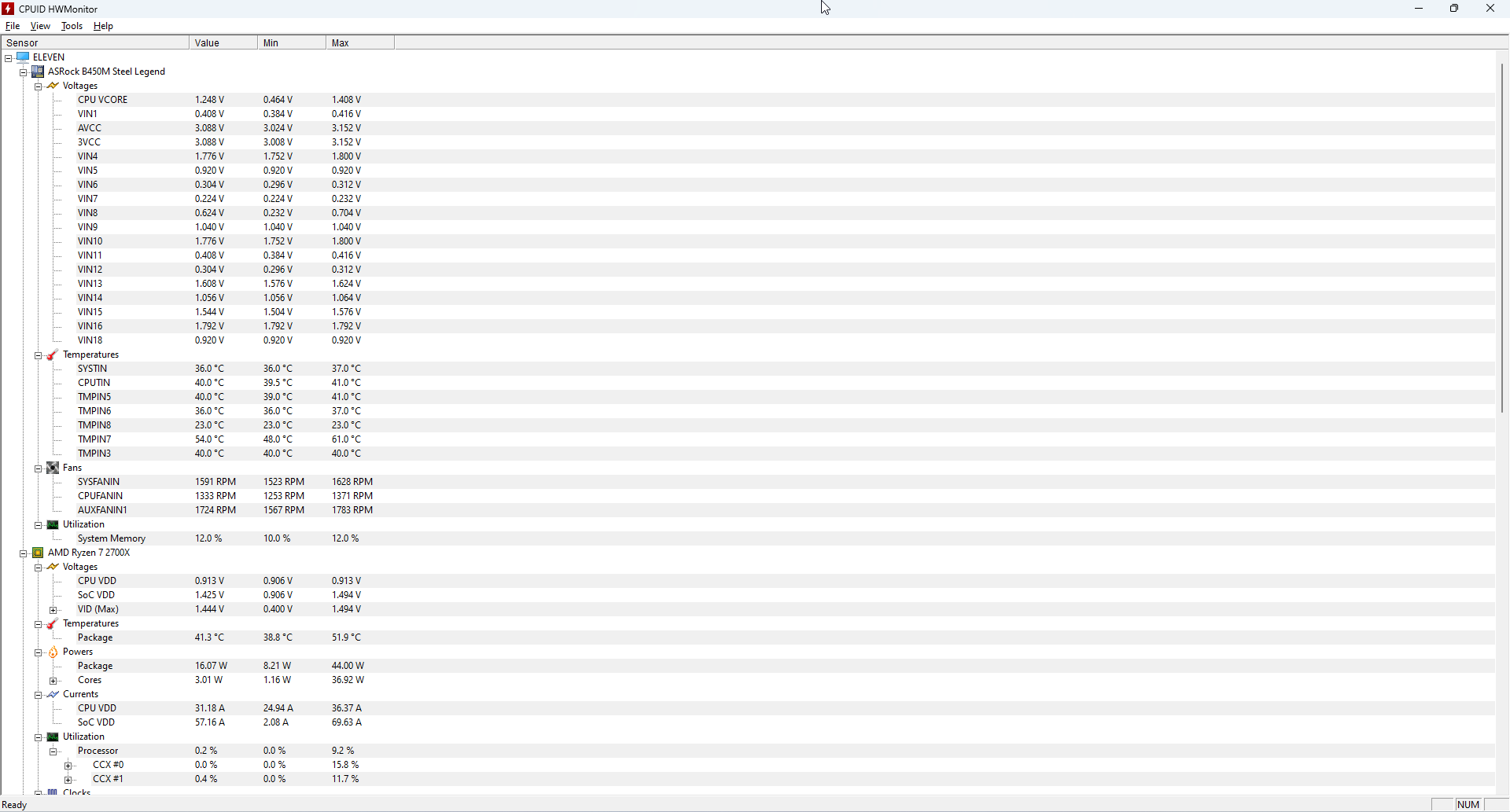Open the Help menu
Image resolution: width=1510 pixels, height=812 pixels.
coord(103,26)
